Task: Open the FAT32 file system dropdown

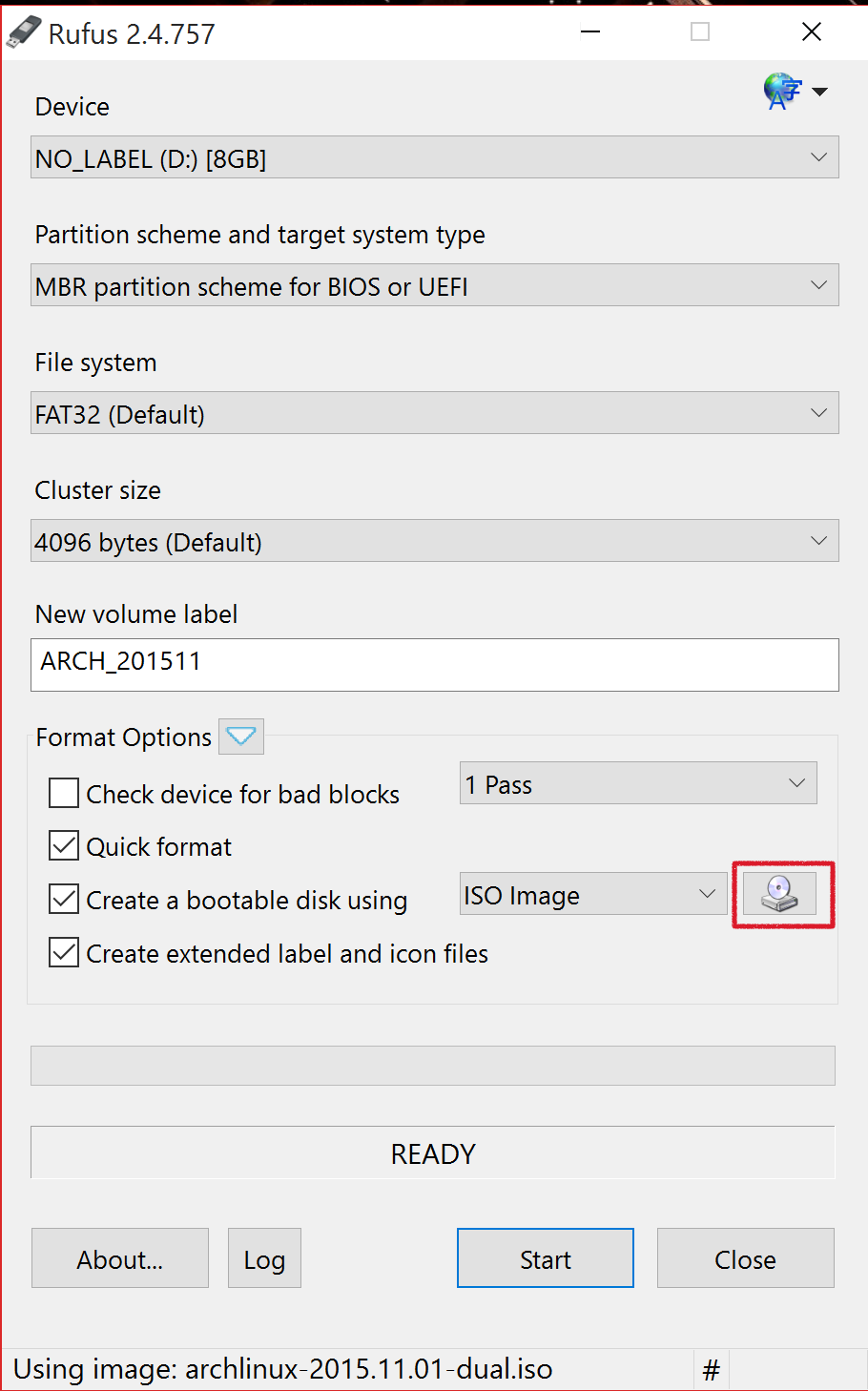Action: point(435,413)
